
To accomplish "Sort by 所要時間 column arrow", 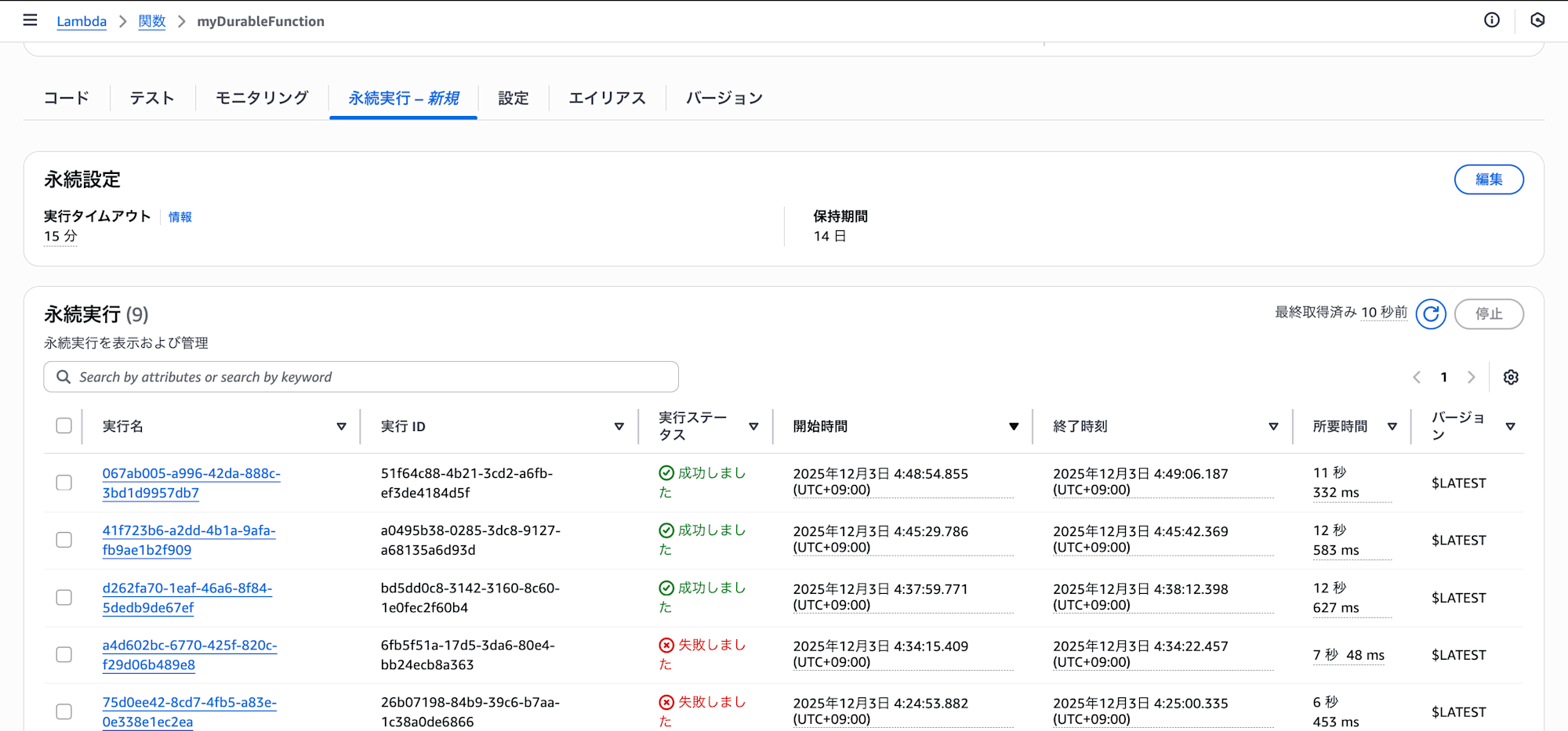I will pos(1392,427).
